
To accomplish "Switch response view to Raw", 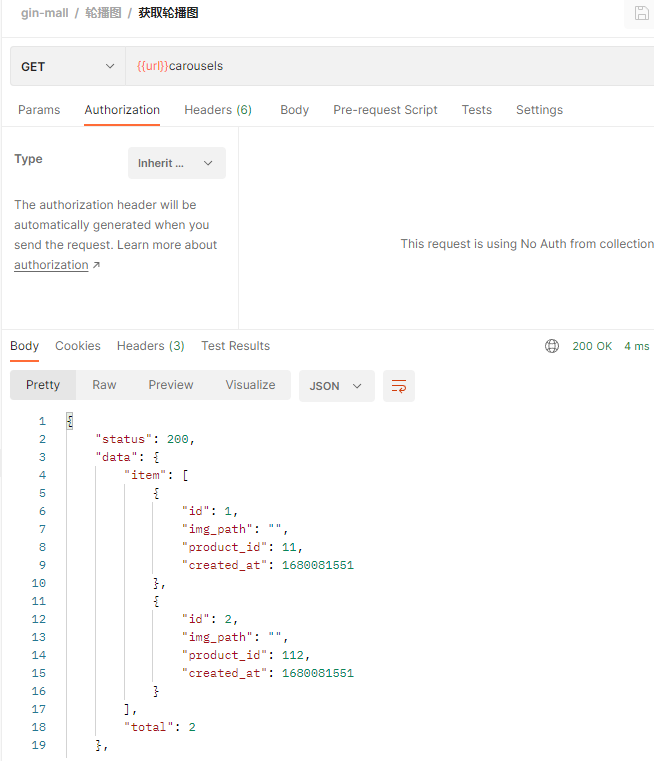I will pyautogui.click(x=104, y=385).
